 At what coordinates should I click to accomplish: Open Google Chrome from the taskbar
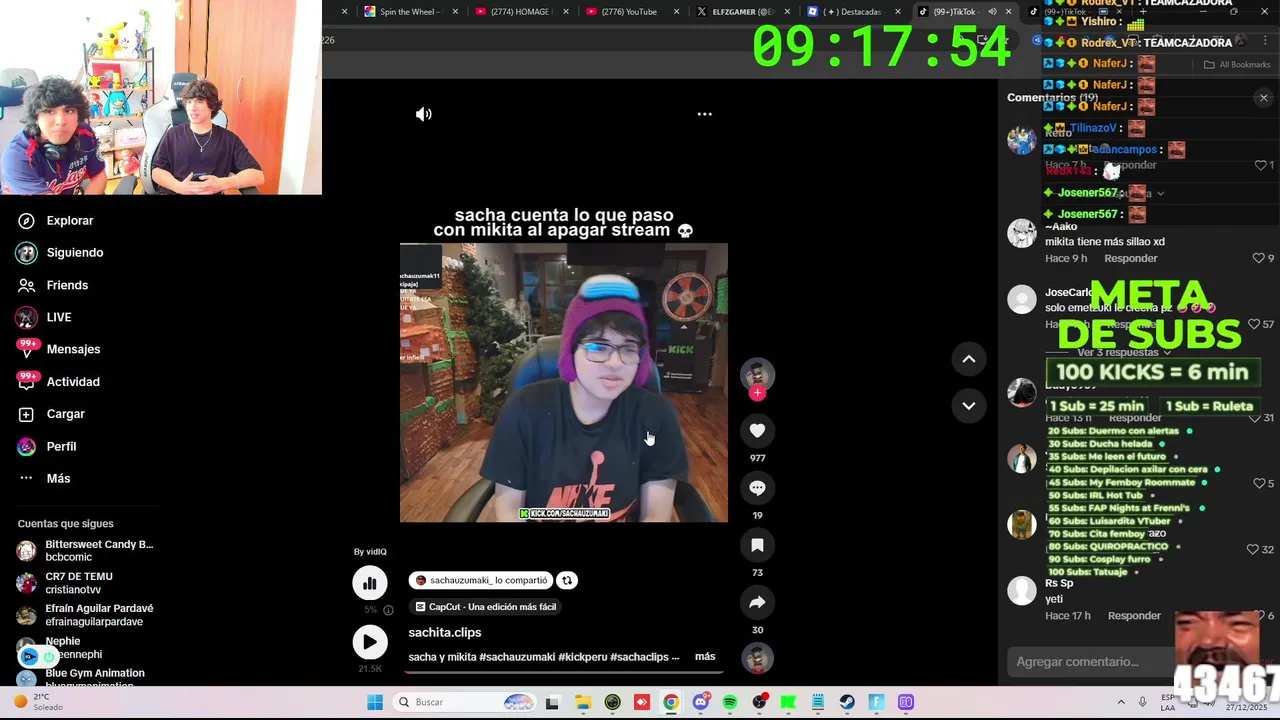click(x=671, y=702)
